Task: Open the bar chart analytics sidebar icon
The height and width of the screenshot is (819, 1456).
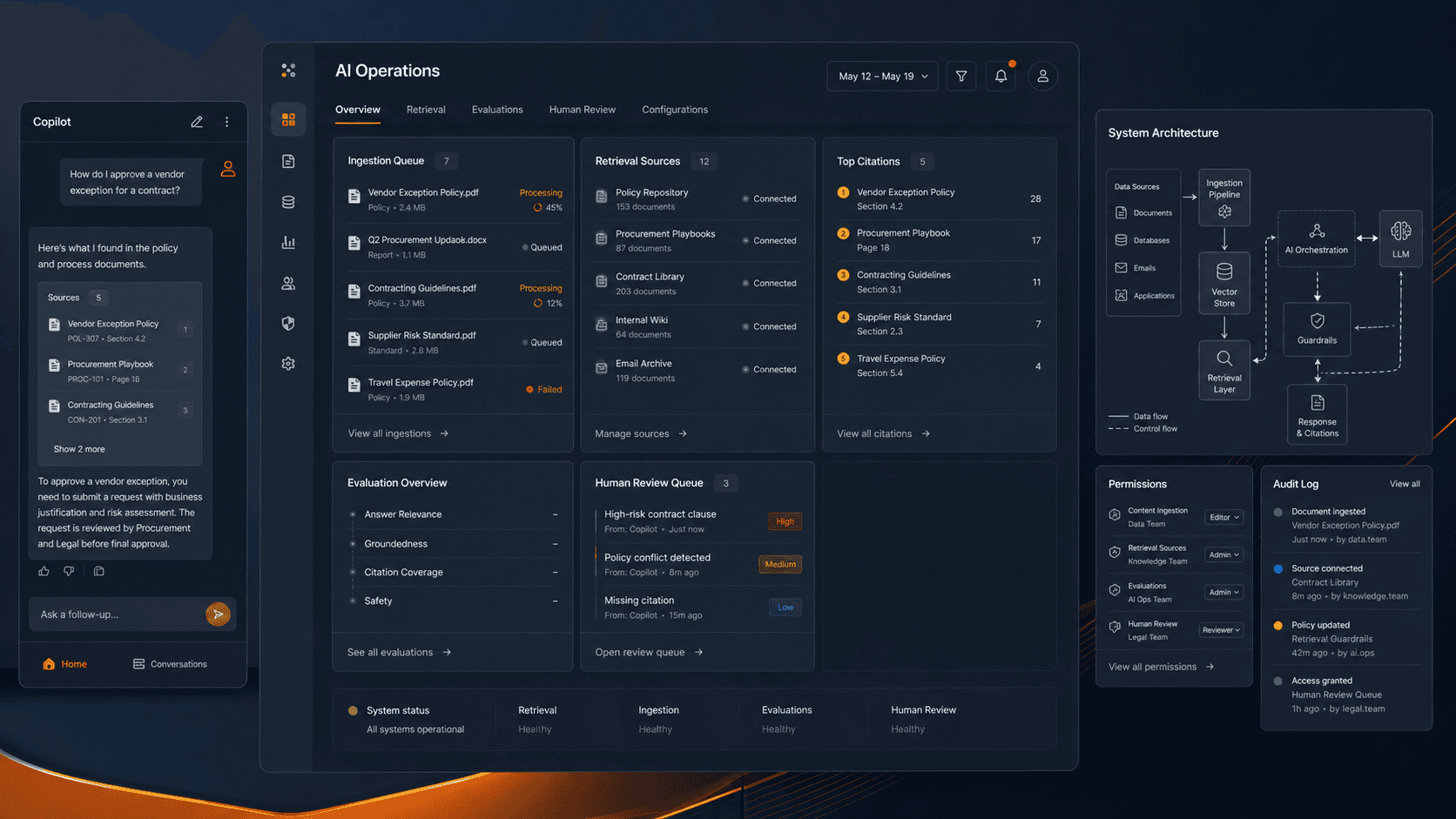Action: (288, 243)
